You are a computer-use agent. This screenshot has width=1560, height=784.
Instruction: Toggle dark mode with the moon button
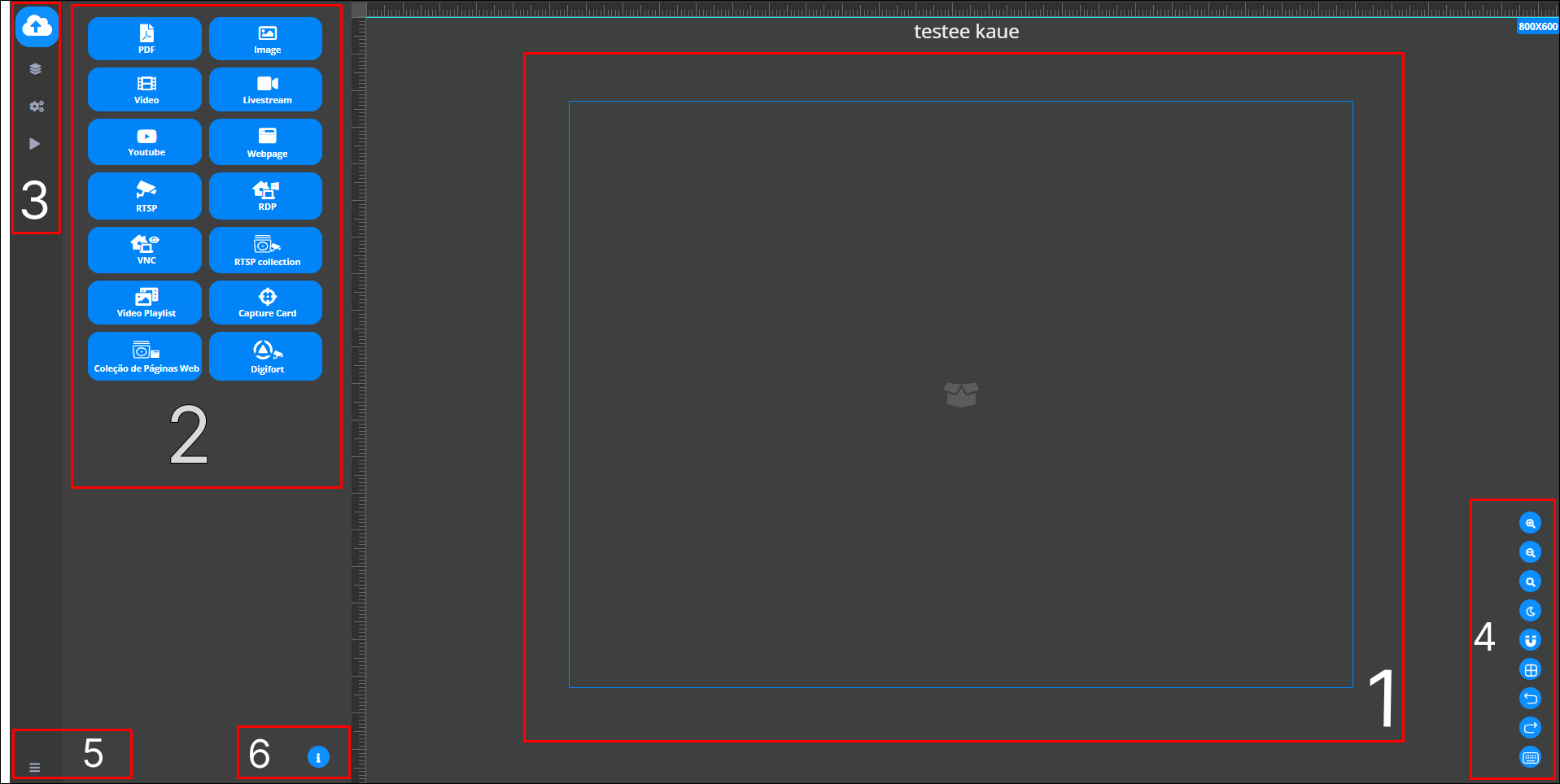[1530, 611]
